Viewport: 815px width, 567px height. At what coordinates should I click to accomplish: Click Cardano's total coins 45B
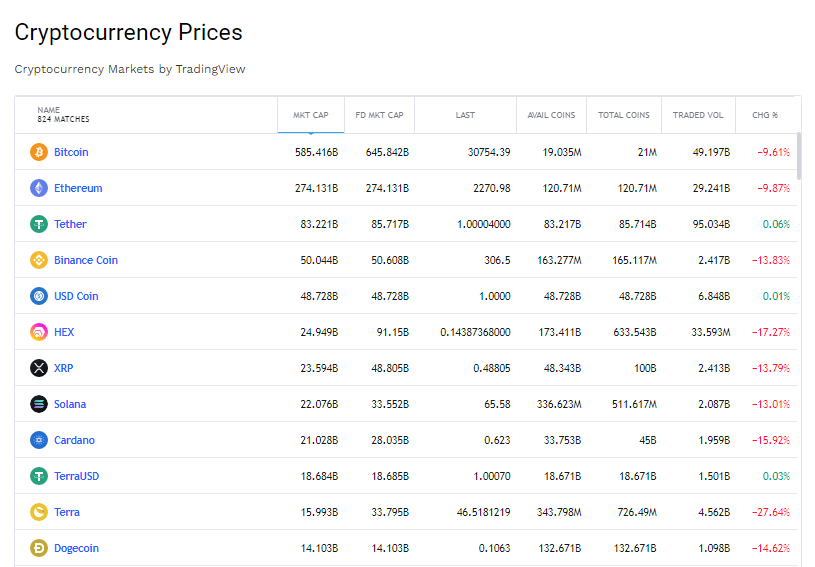coord(648,440)
